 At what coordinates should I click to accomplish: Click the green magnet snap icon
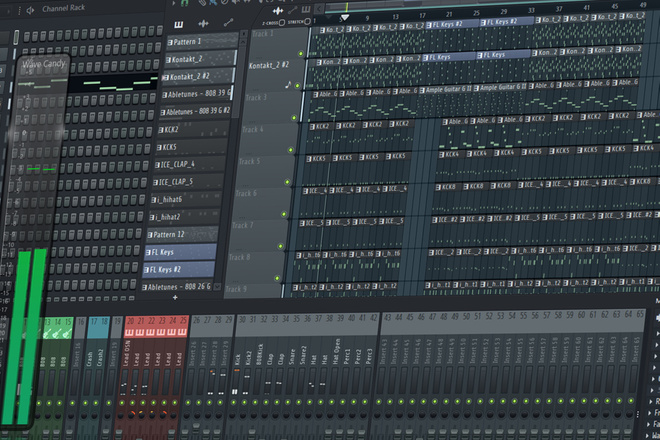[x=184, y=3]
